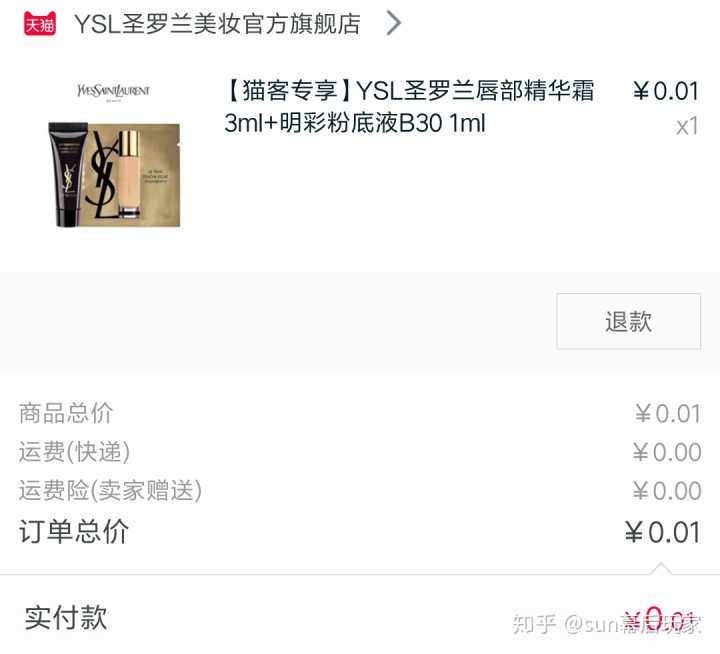Expand store page using the right chevron
Viewport: 720px width, 654px height.
pyautogui.click(x=394, y=23)
